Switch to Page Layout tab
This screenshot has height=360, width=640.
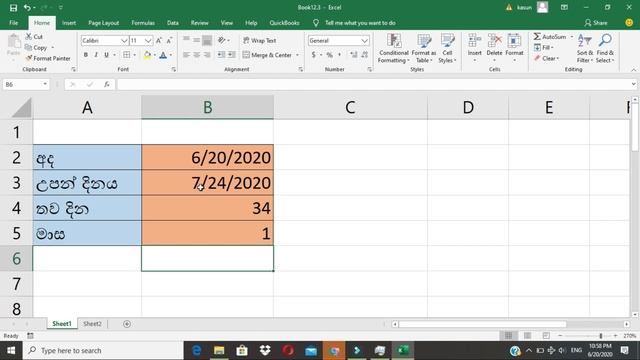[x=104, y=23]
